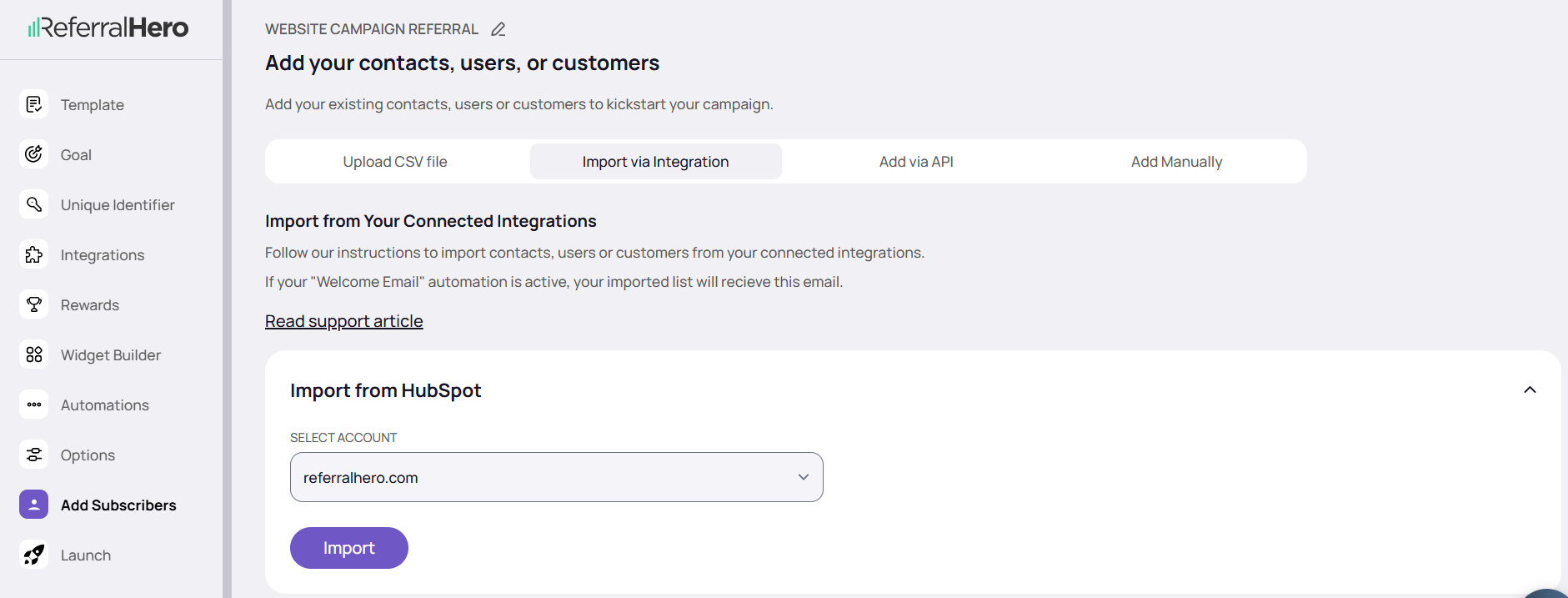Open the Goal target icon
Image resolution: width=1568 pixels, height=598 pixels.
33,154
